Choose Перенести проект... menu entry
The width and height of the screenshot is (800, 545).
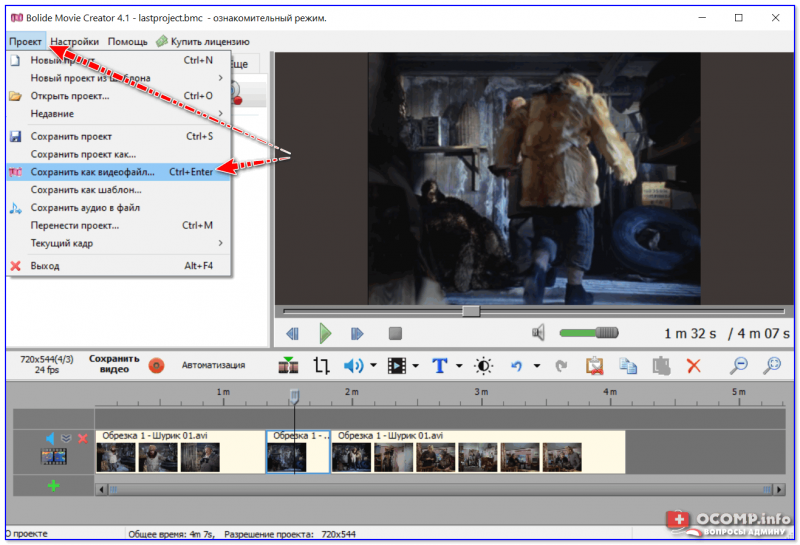coord(119,225)
